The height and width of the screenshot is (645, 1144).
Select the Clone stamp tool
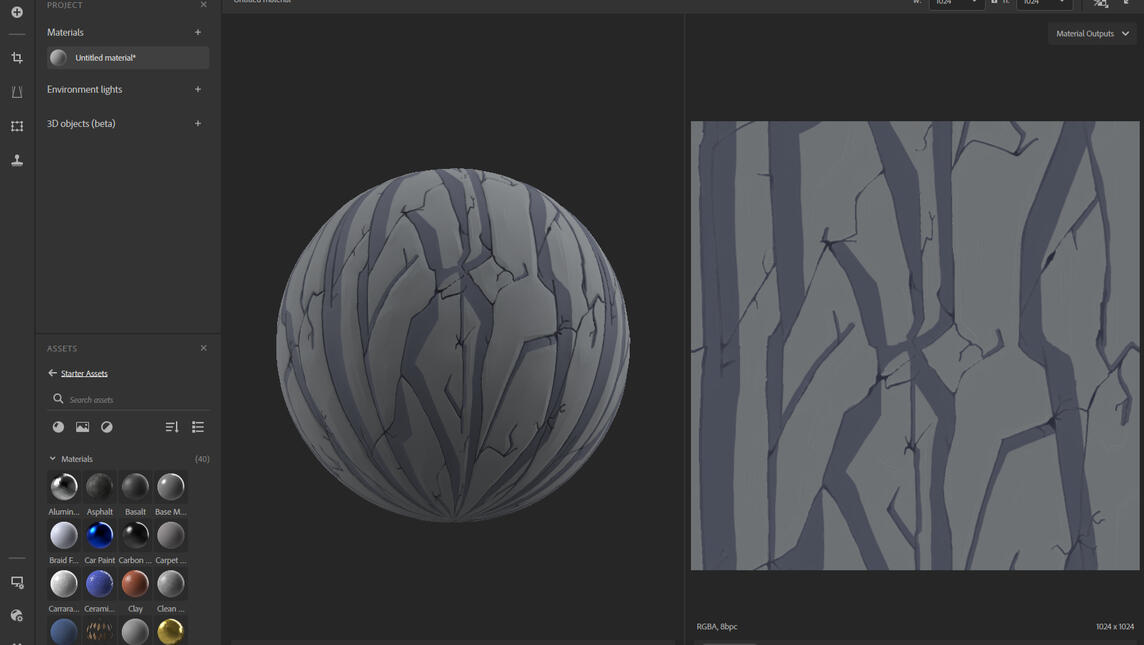(x=17, y=160)
